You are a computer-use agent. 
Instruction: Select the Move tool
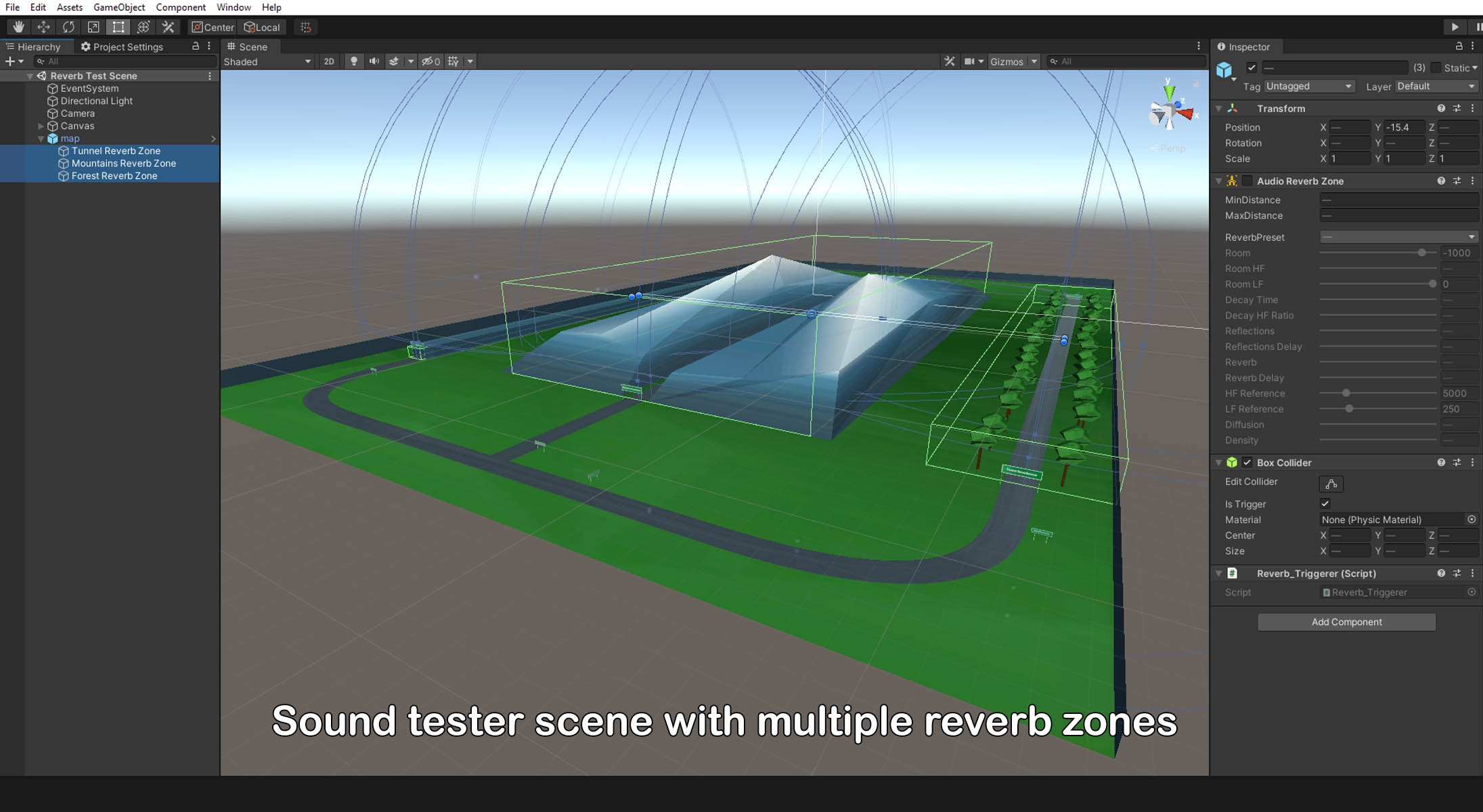pyautogui.click(x=43, y=27)
